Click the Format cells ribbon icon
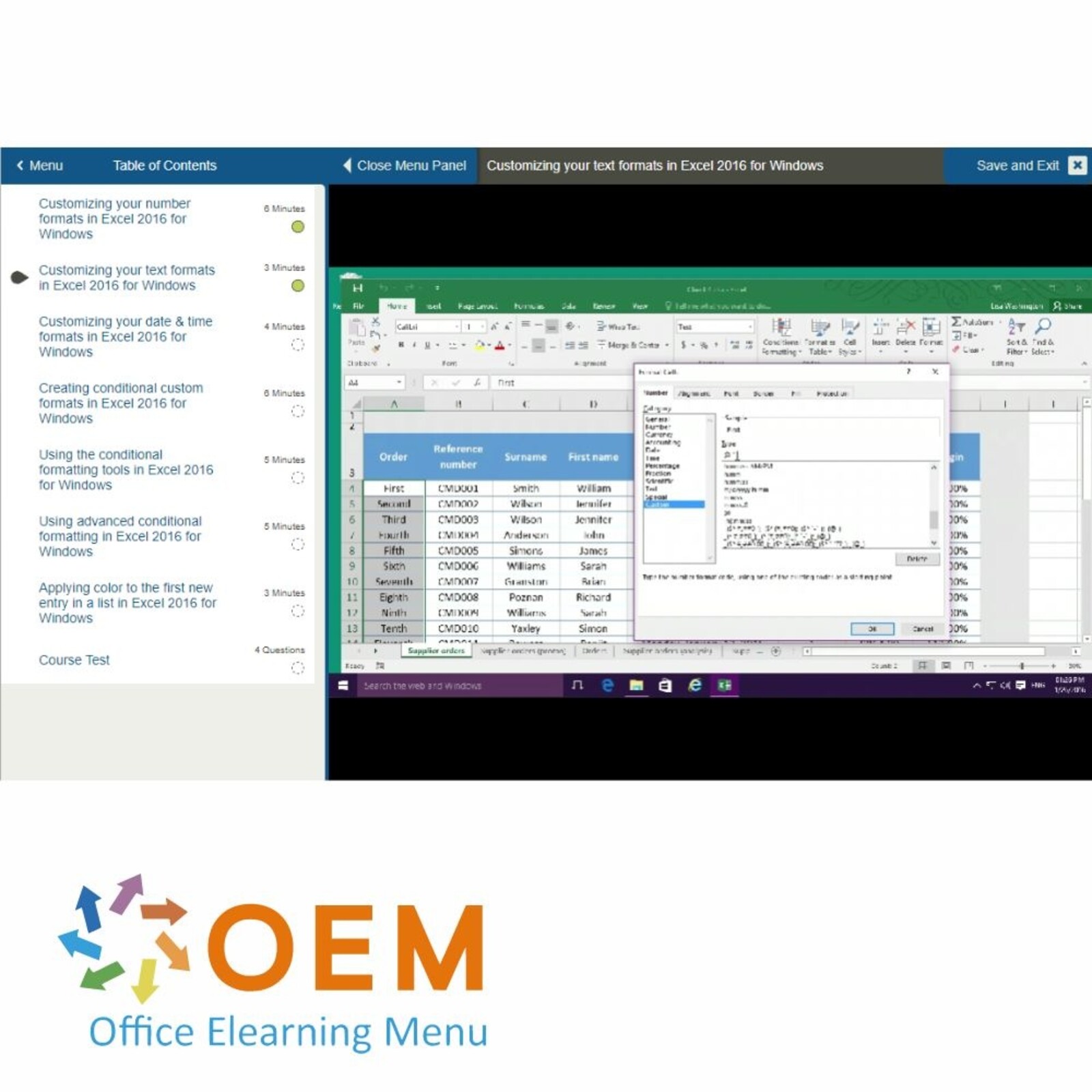Viewport: 1092px width, 1092px height. click(x=931, y=327)
